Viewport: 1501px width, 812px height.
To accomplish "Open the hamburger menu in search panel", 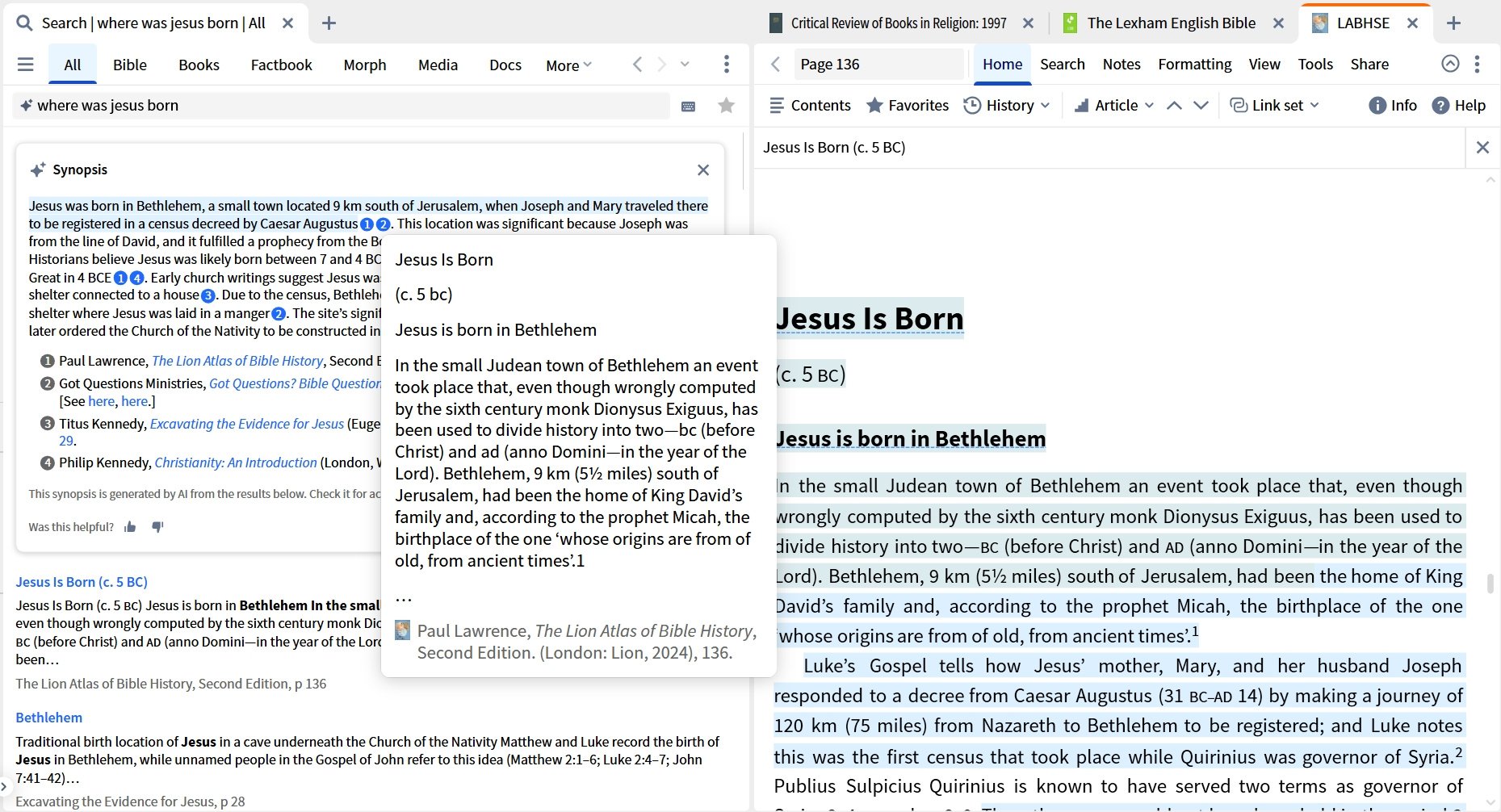I will [26, 65].
